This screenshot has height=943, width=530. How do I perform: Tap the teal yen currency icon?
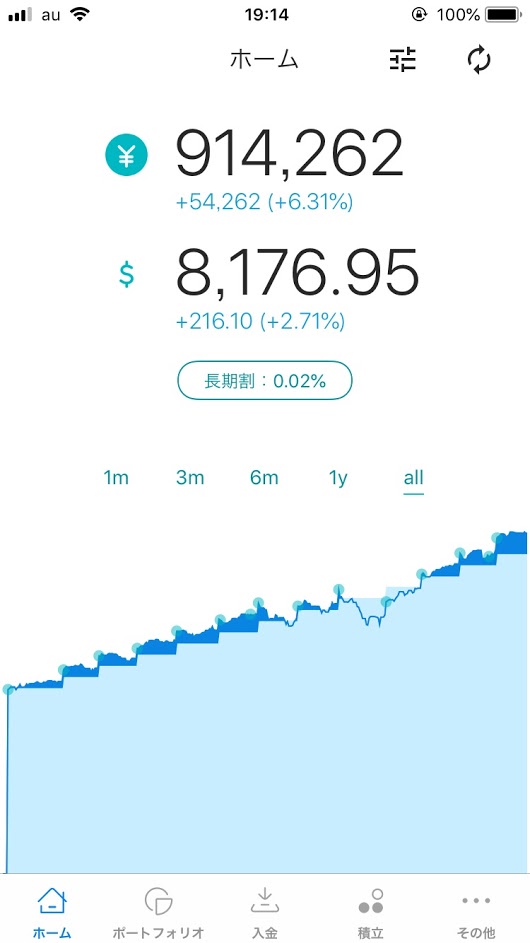tap(126, 156)
